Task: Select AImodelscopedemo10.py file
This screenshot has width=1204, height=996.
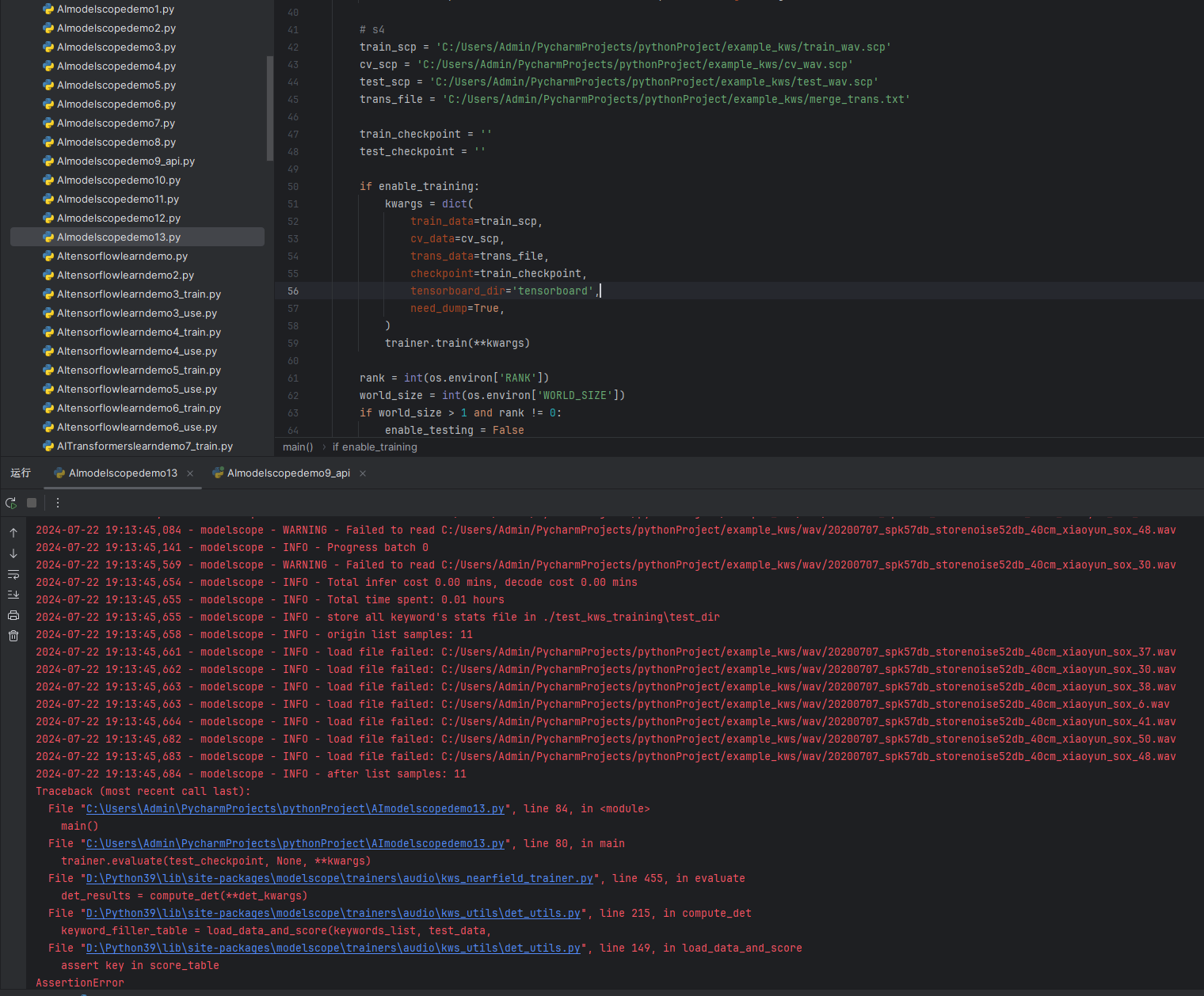Action: tap(119, 181)
